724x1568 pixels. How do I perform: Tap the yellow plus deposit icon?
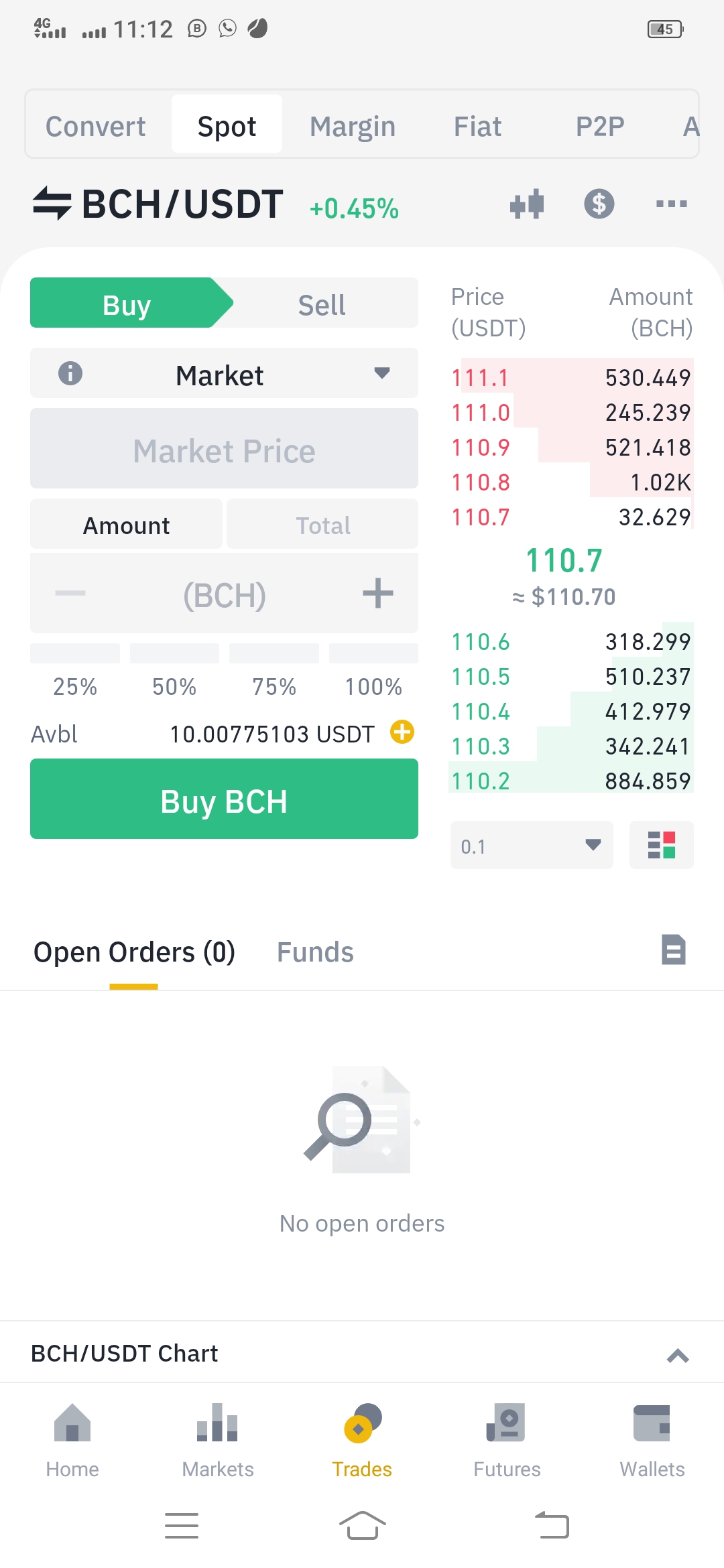click(x=402, y=732)
